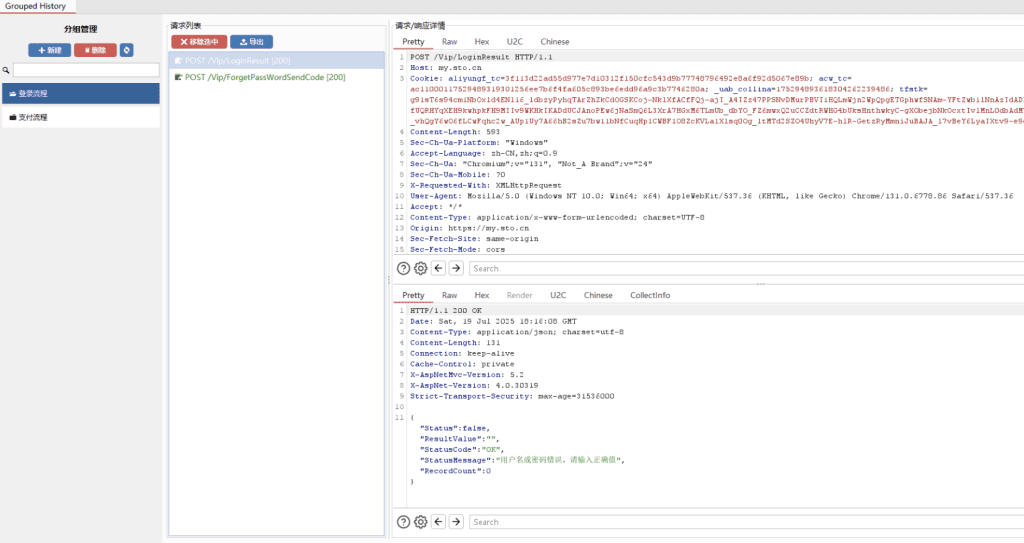Switch request viewer to U2C tab
Viewport: 1024px width, 543px height.
click(515, 42)
